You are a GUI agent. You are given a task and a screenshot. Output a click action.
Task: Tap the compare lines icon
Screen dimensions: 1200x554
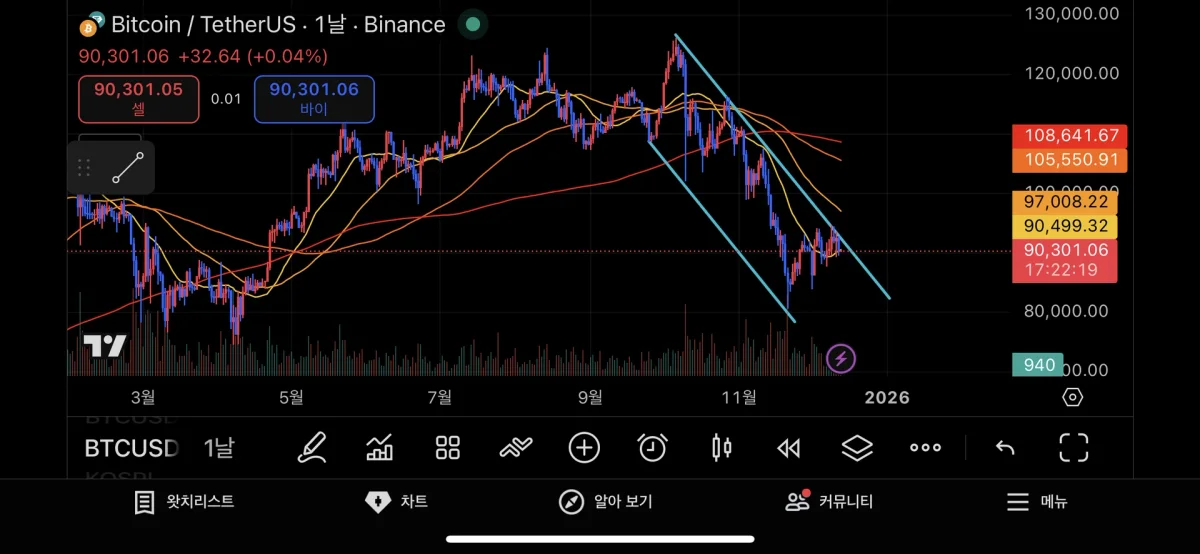coord(516,447)
